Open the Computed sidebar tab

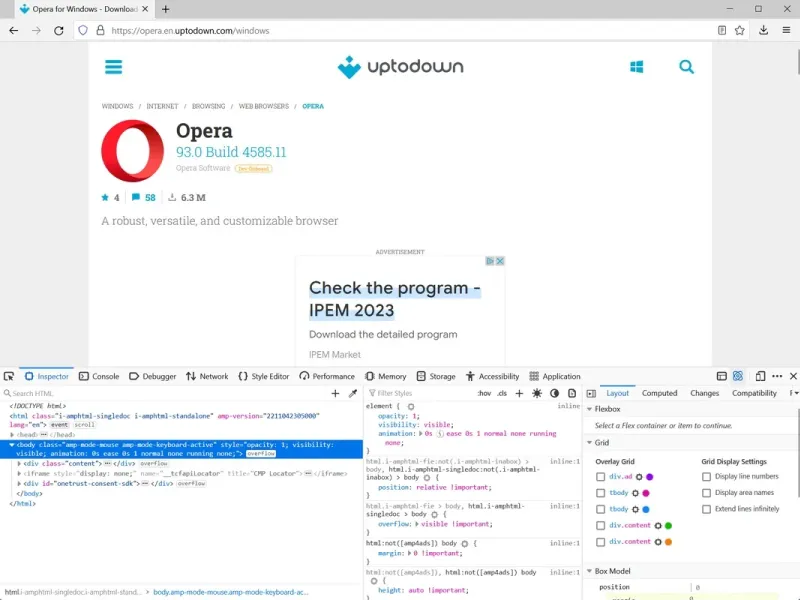pos(659,393)
